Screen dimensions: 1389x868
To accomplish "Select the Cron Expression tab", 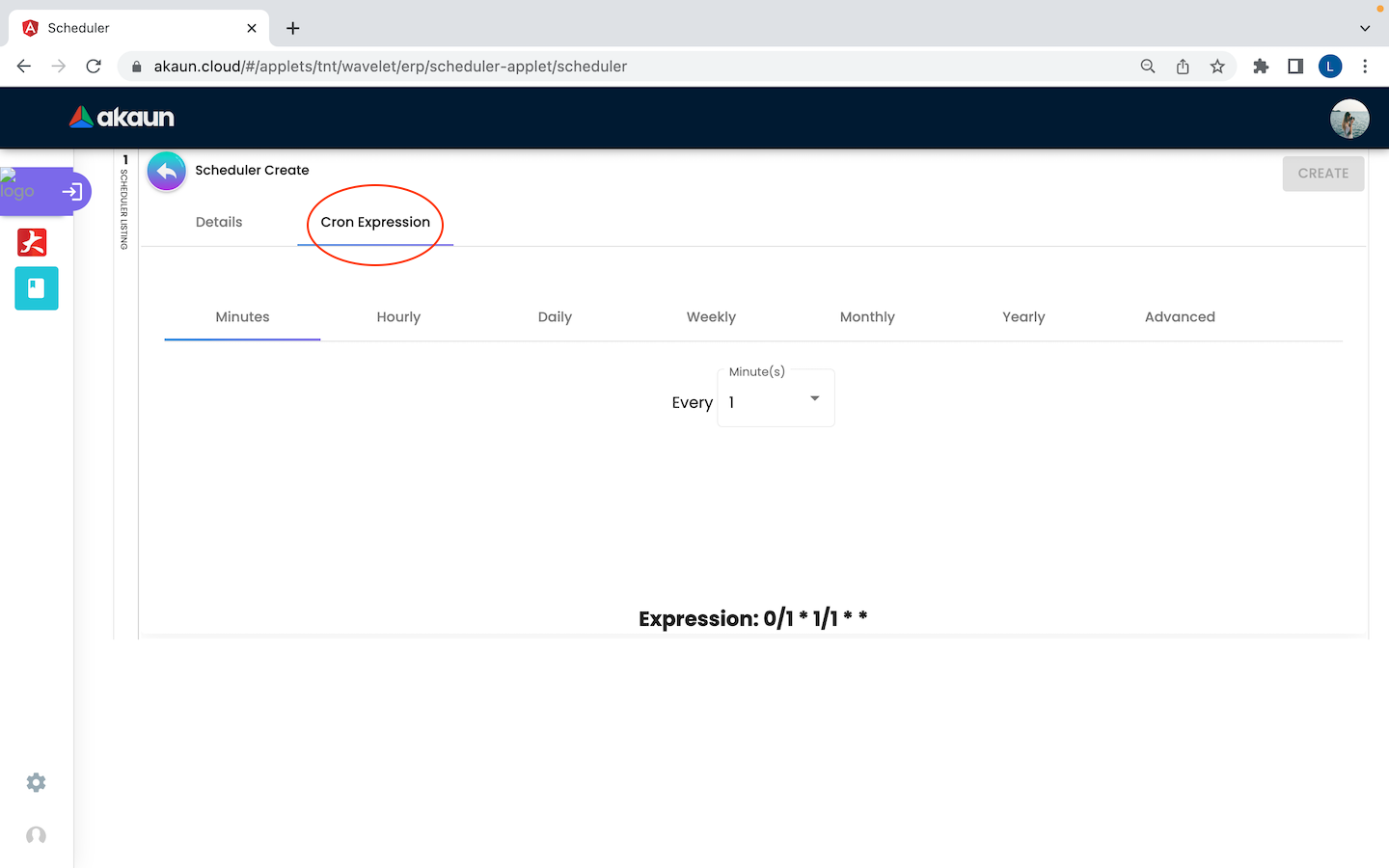I will coord(375,222).
